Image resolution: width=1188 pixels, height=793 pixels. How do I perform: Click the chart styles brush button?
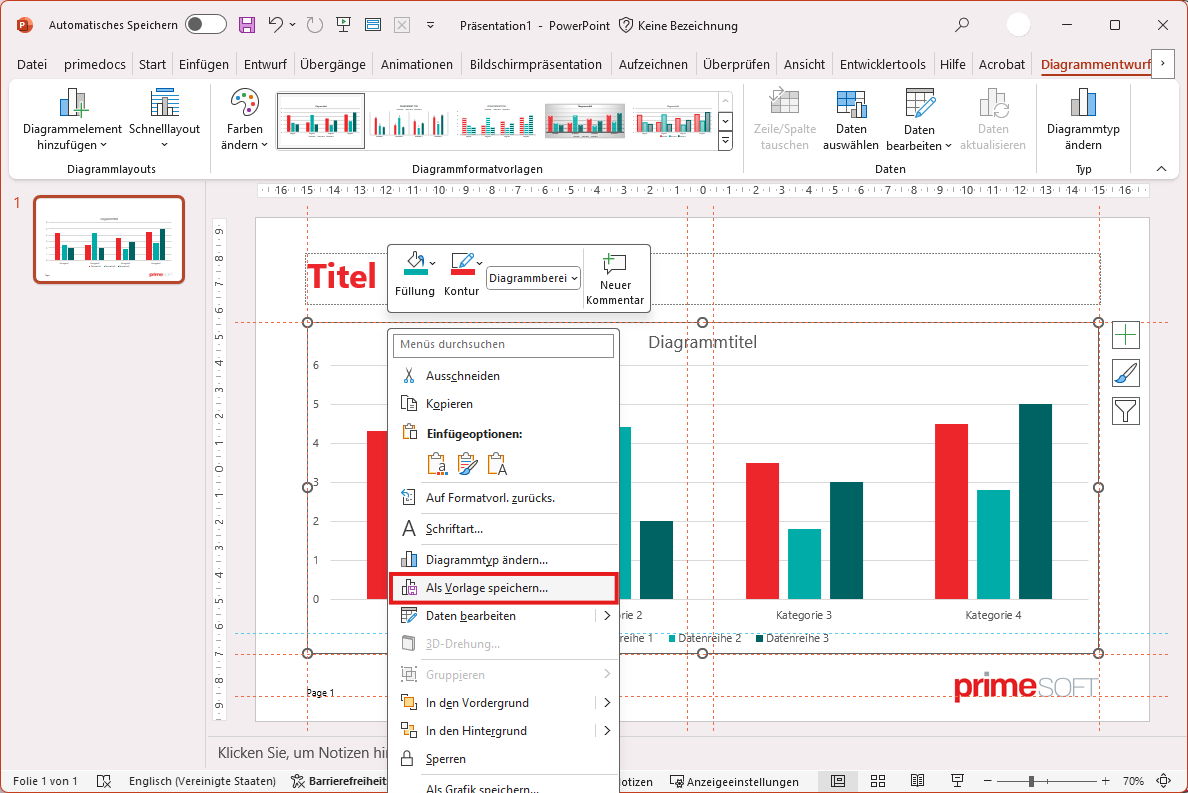pyautogui.click(x=1126, y=373)
